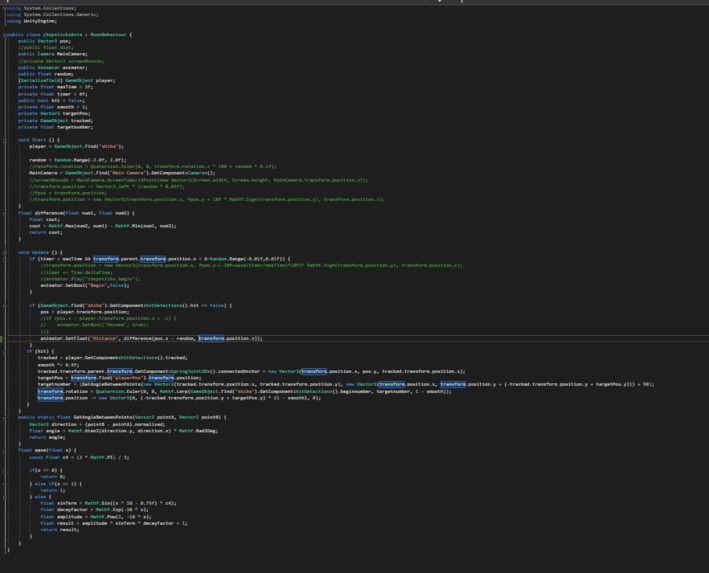The width and height of the screenshot is (709, 573).
Task: Click the Random.Range call in Start
Action: click(90, 160)
